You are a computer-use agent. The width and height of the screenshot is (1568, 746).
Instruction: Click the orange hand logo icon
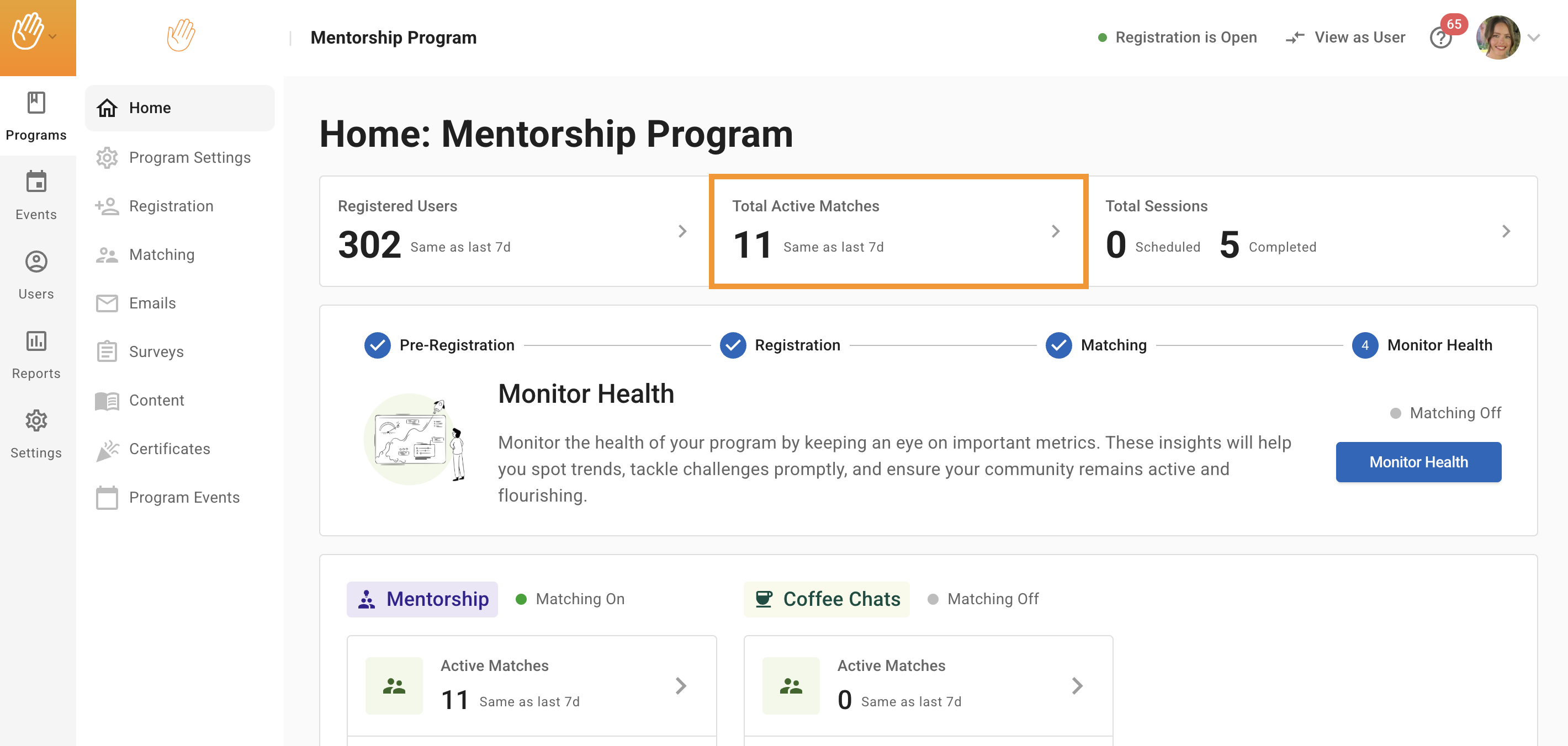click(181, 35)
